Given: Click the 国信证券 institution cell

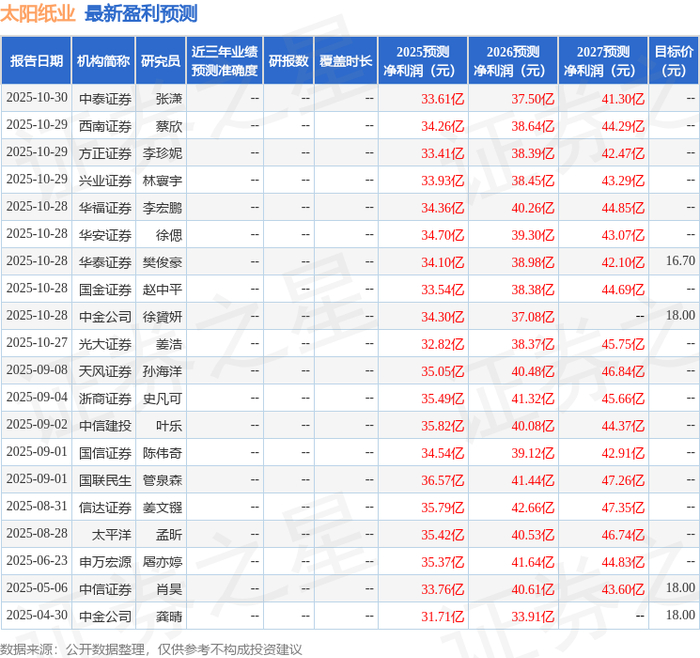Looking at the screenshot, I should point(105,453).
